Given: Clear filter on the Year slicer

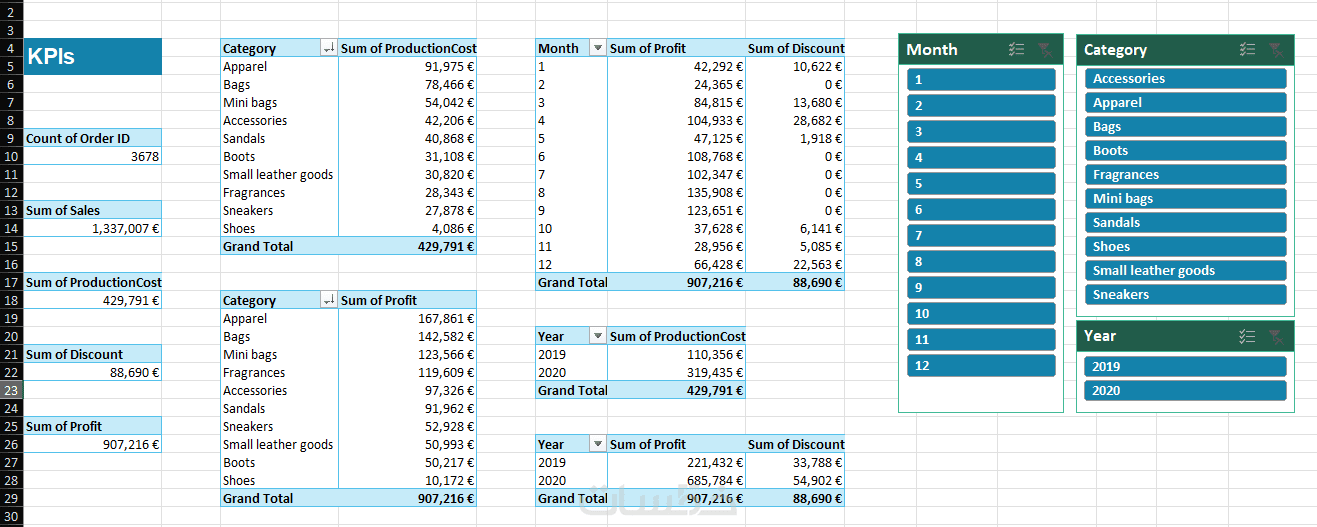Looking at the screenshot, I should pos(1275,336).
